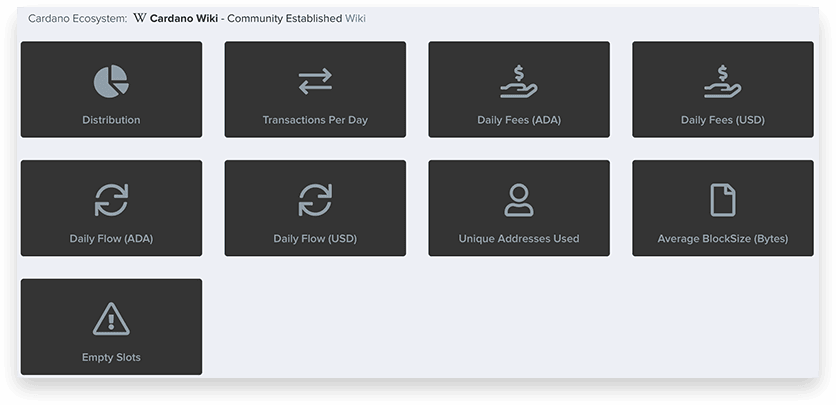This screenshot has width=836, height=405.
Task: Click the Community Established text
Action: (x=285, y=19)
